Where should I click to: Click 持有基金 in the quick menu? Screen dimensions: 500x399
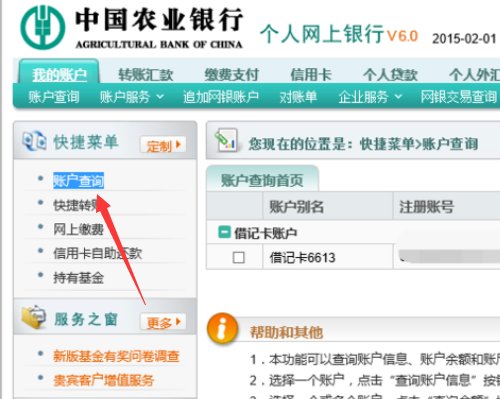[x=79, y=278]
